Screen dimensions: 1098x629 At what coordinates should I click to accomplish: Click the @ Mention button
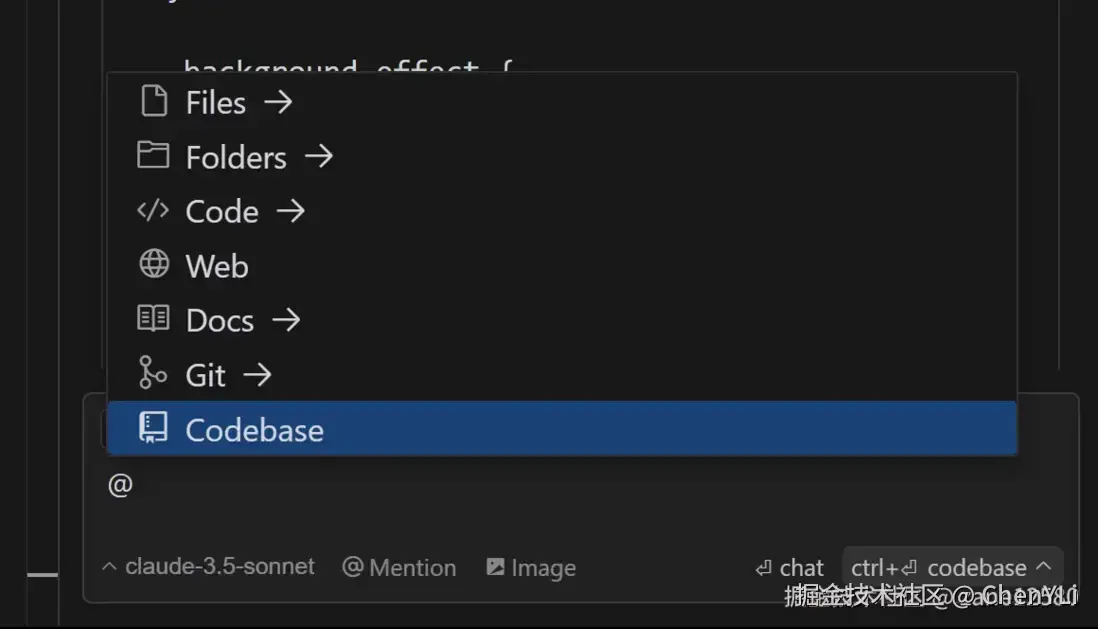pos(399,567)
